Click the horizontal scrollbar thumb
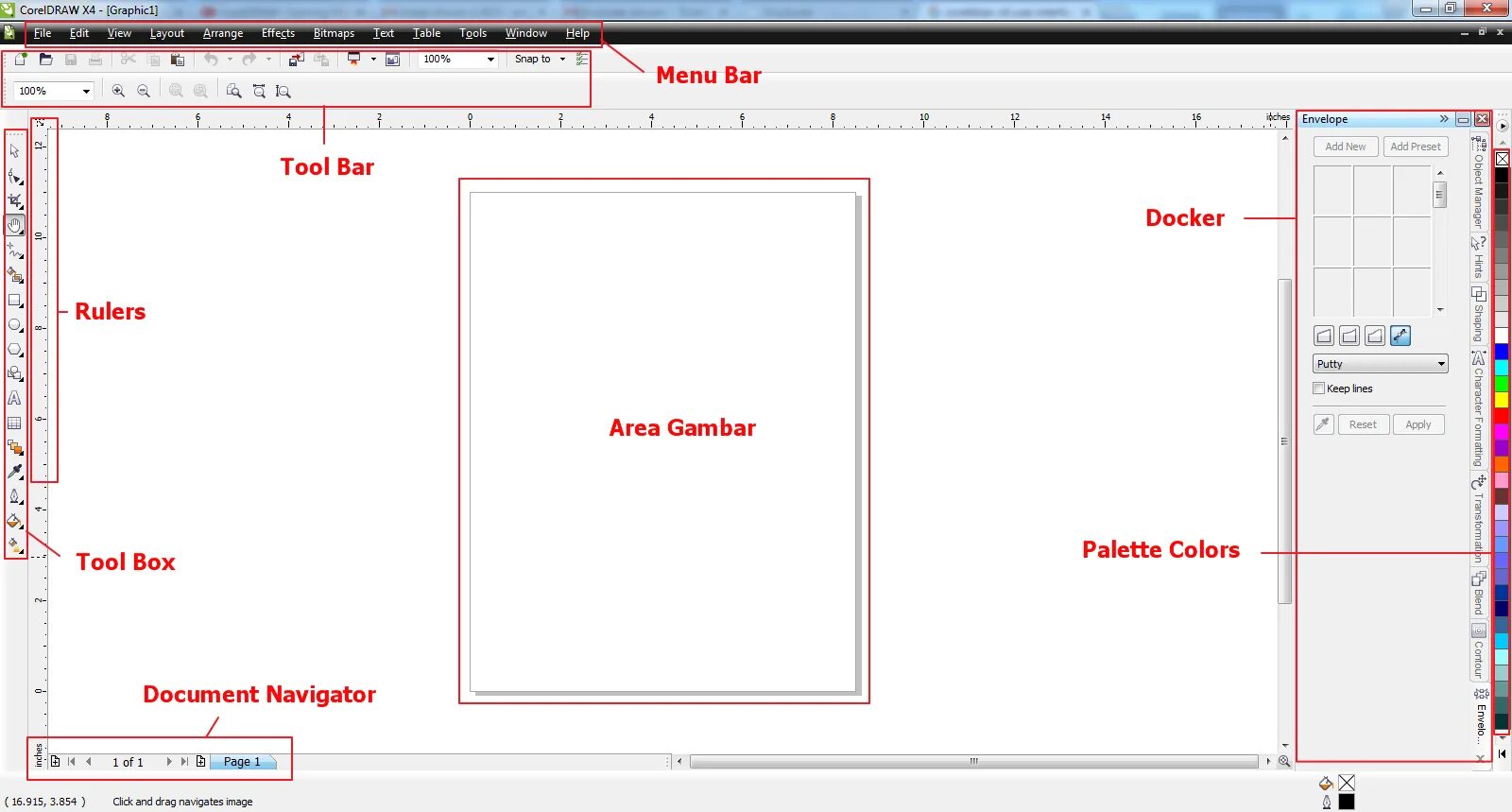 974,762
